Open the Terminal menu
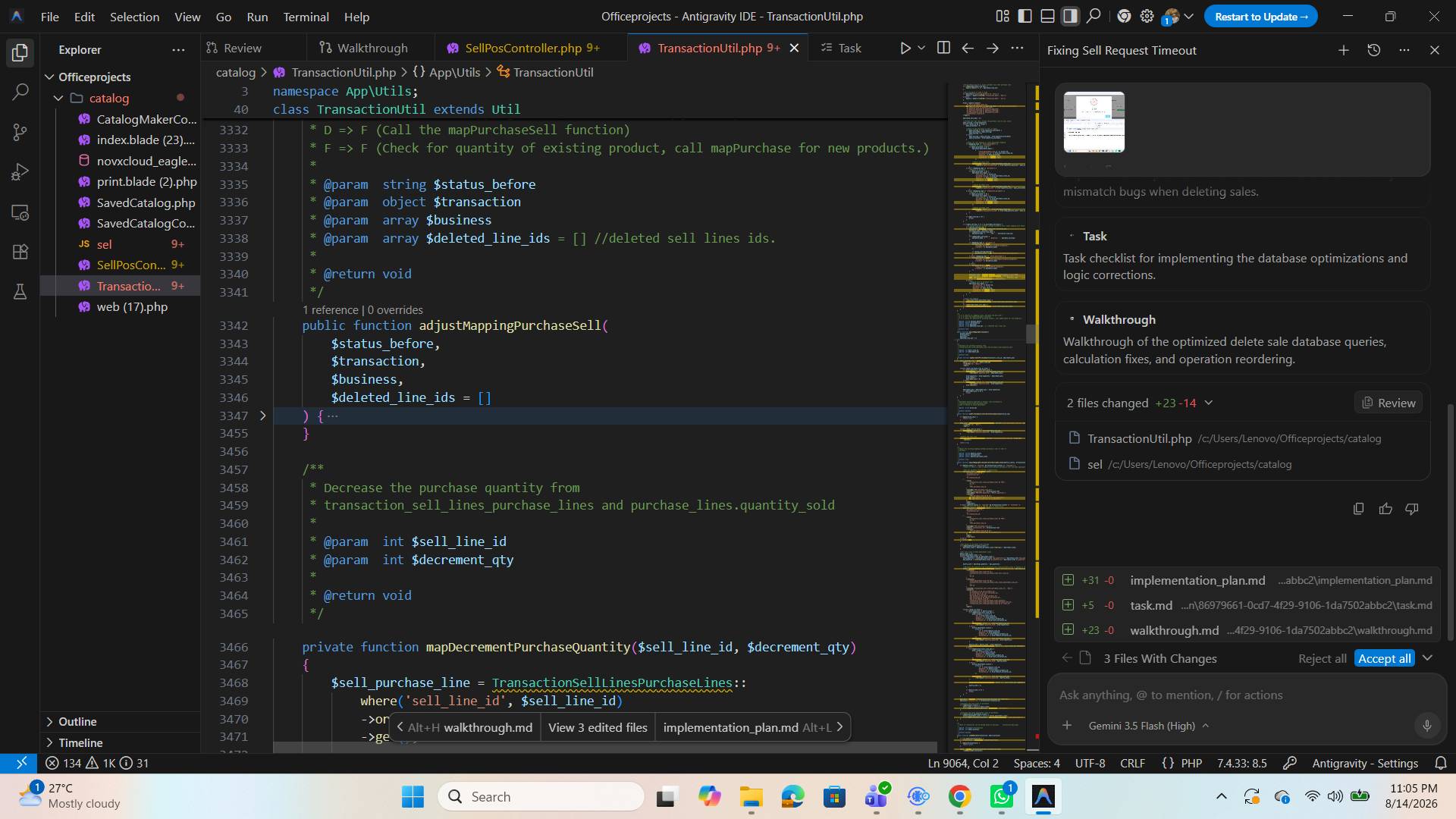The width and height of the screenshot is (1456, 819). coord(306,16)
